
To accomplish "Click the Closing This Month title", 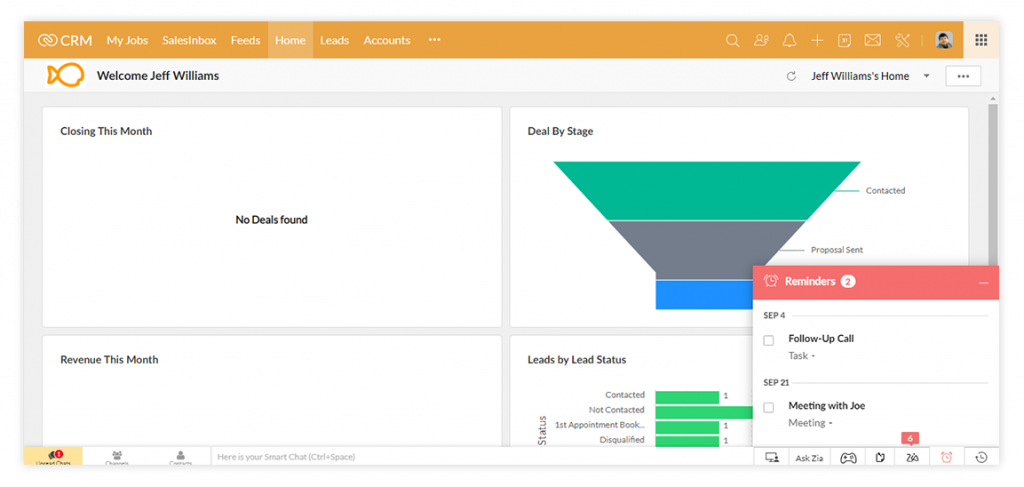I will click(106, 131).
